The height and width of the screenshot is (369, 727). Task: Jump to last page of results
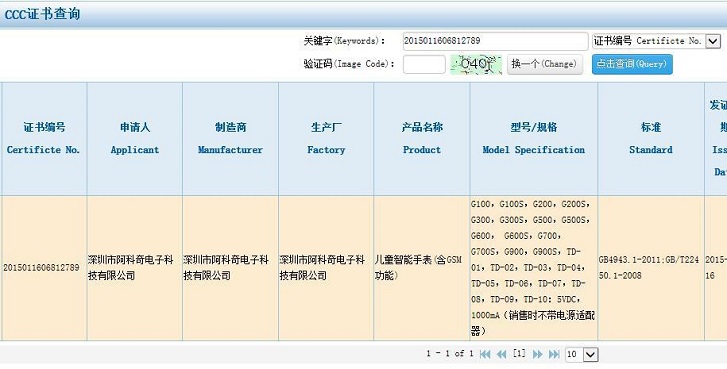coord(554,355)
